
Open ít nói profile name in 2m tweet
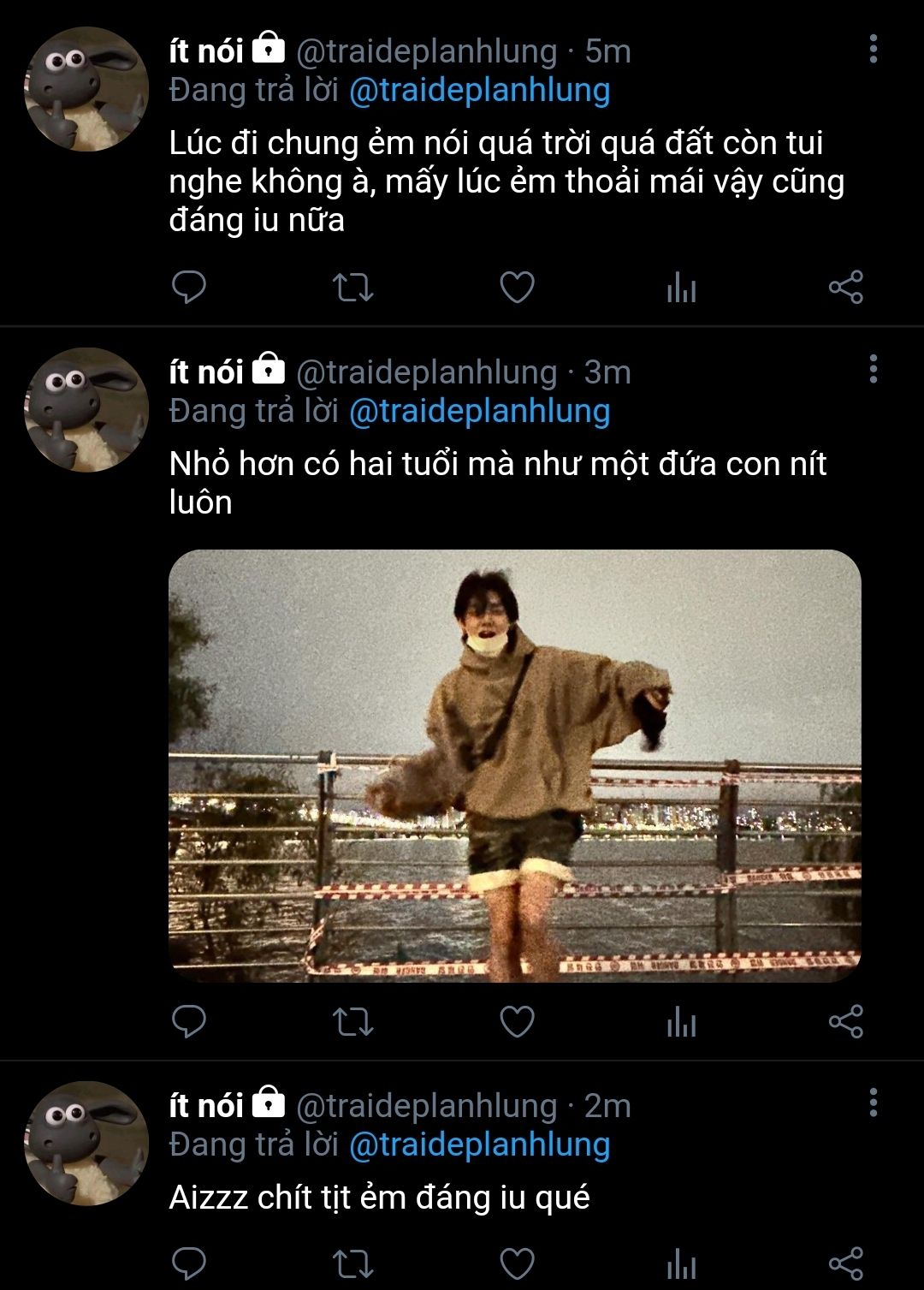coord(206,1106)
